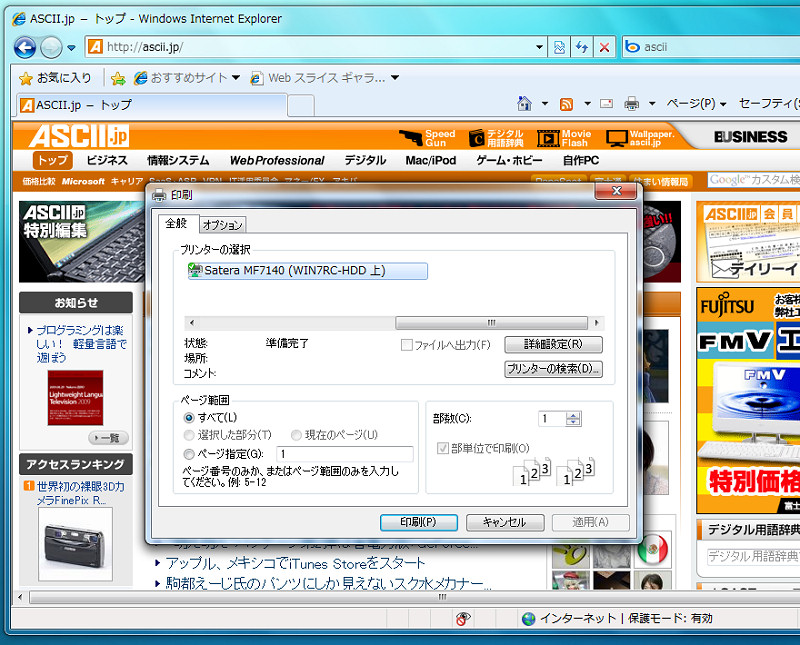
Task: Click the printer icon in command bar
Action: pos(632,104)
